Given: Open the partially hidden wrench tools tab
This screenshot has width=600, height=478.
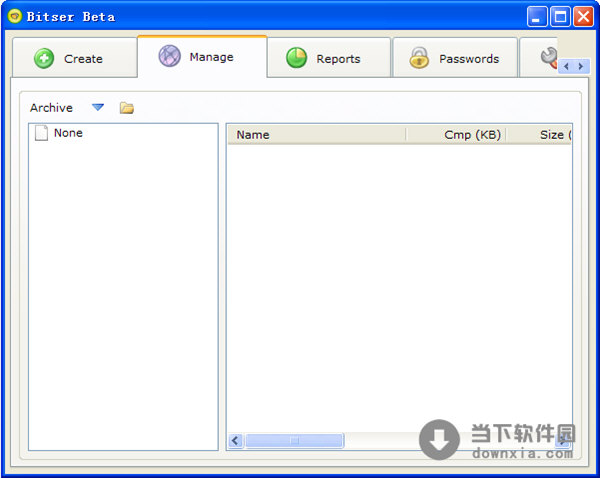Looking at the screenshot, I should pyautogui.click(x=539, y=57).
